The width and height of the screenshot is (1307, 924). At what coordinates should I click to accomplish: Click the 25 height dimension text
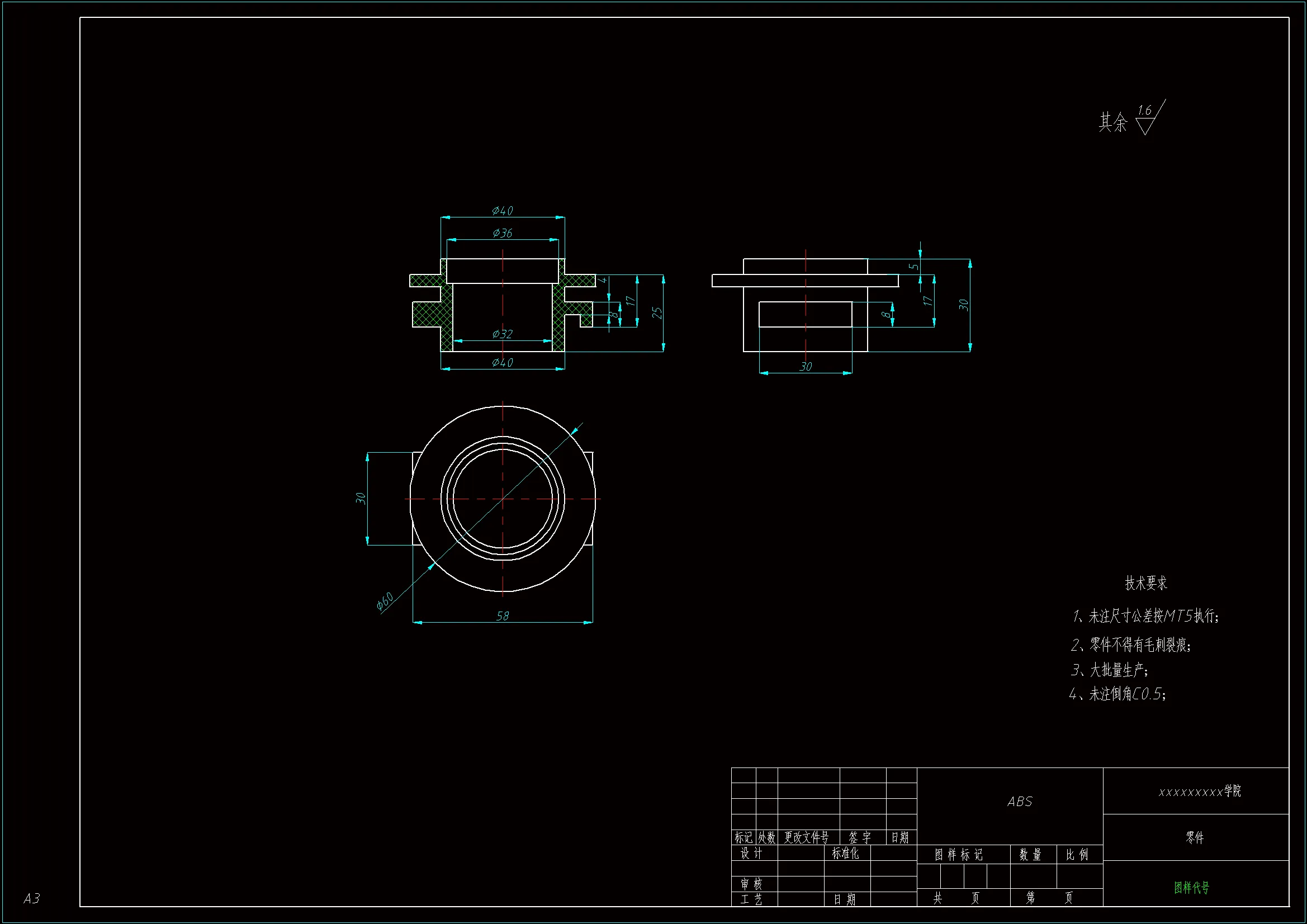pyautogui.click(x=657, y=313)
